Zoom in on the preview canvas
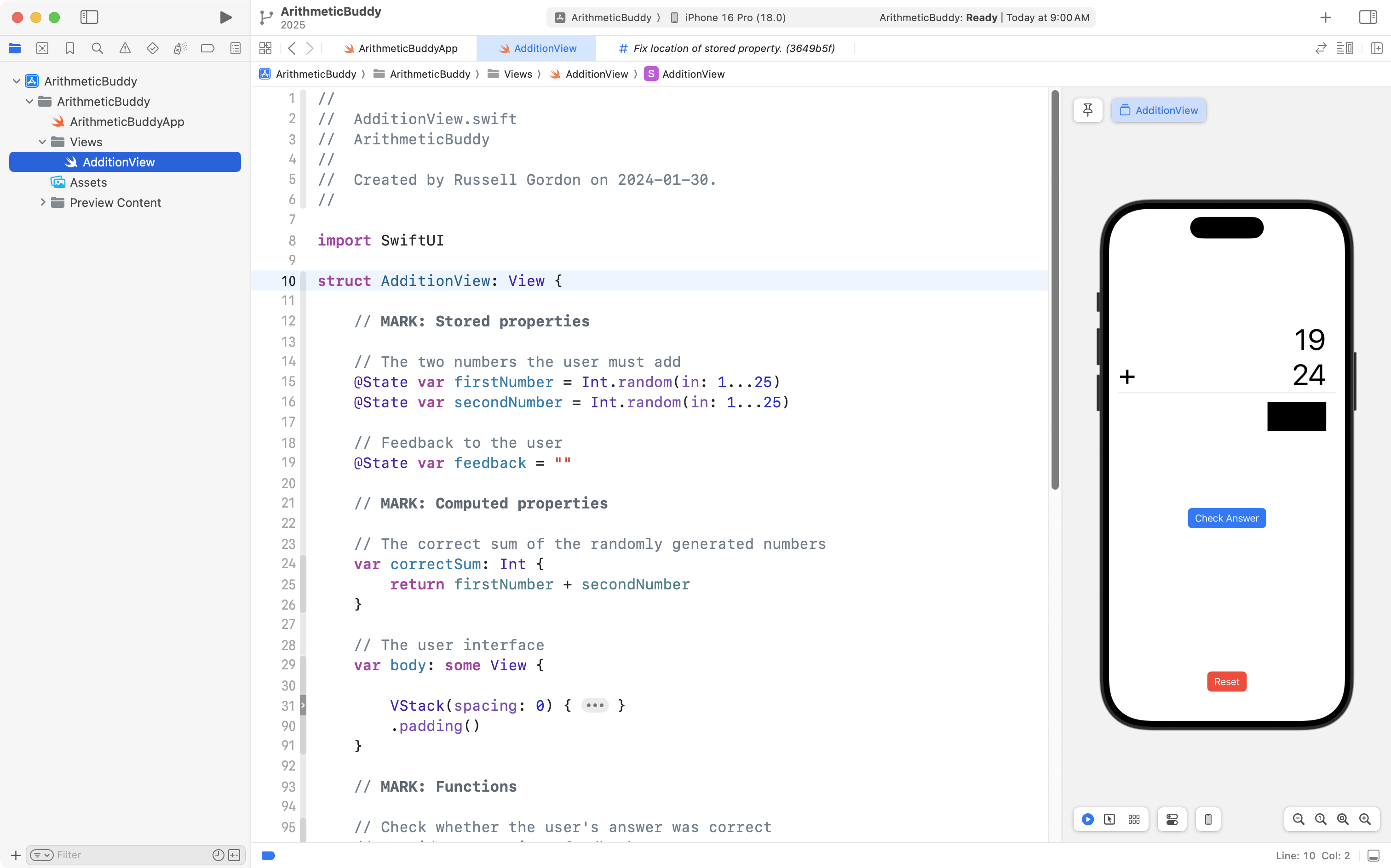Viewport: 1391px width, 868px height. pos(1365,819)
